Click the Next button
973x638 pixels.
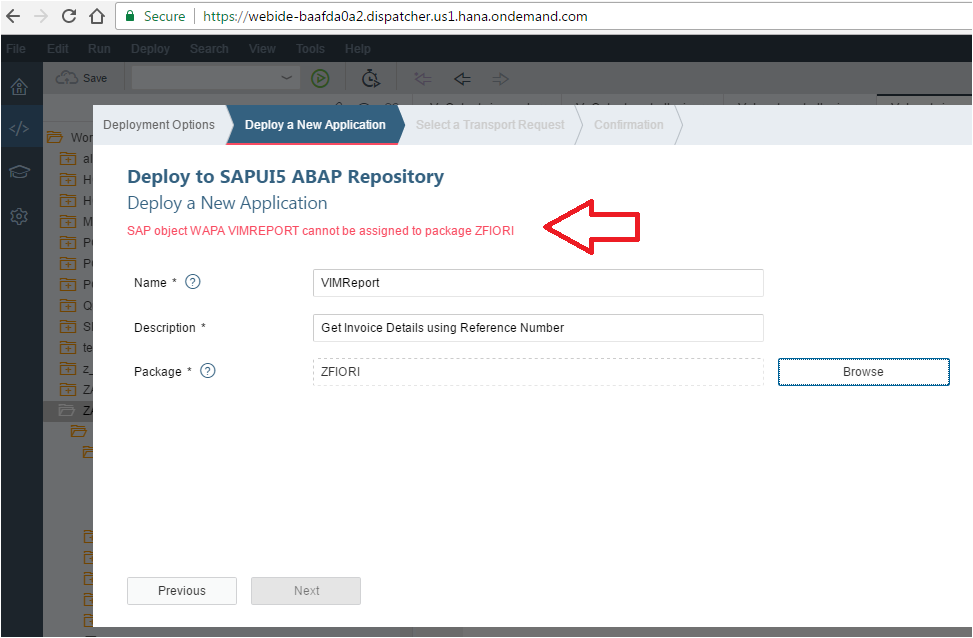[306, 591]
